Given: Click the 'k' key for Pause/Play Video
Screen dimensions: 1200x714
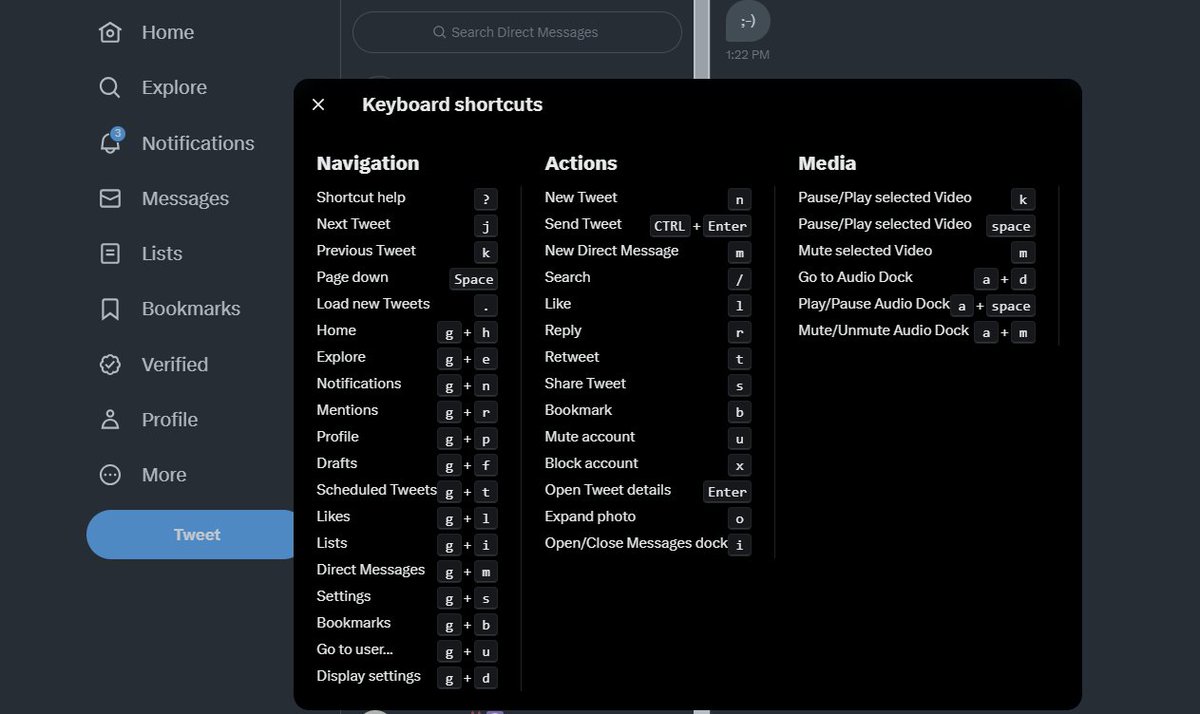Looking at the screenshot, I should point(1023,199).
